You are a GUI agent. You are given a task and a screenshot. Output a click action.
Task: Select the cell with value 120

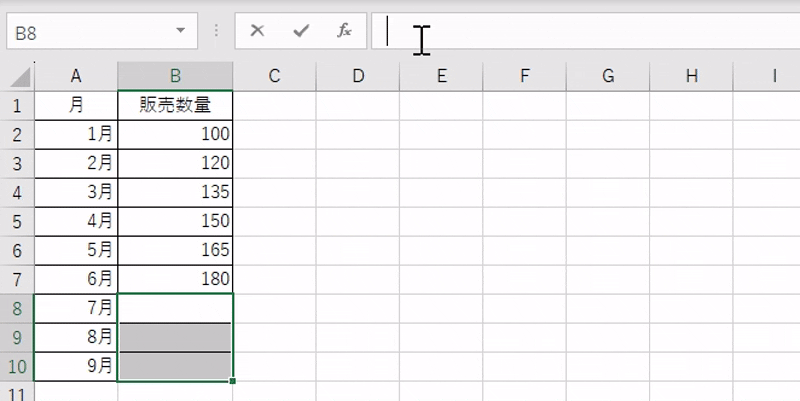[x=175, y=164]
